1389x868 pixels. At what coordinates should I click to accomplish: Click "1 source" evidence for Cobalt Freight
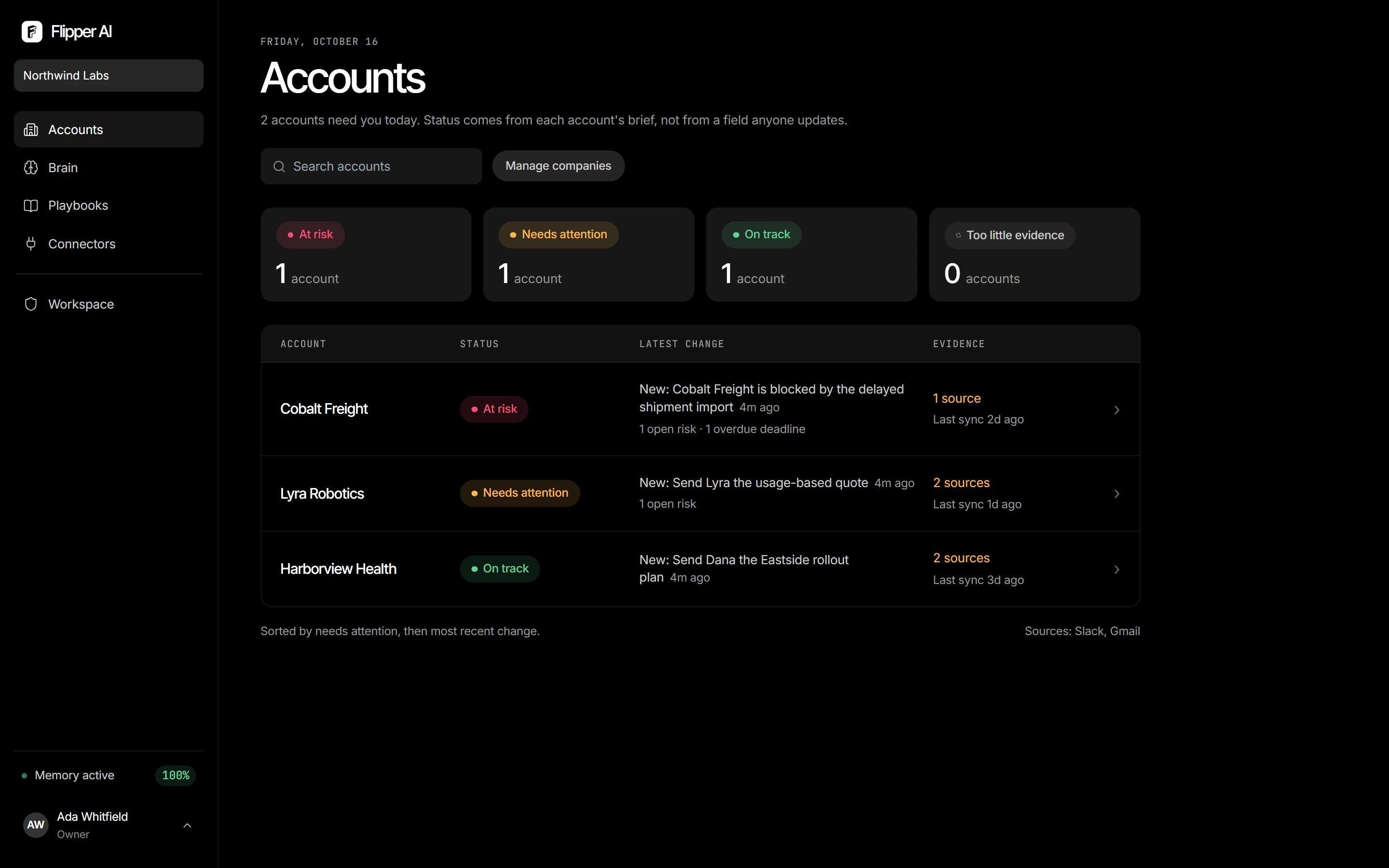[x=956, y=398]
